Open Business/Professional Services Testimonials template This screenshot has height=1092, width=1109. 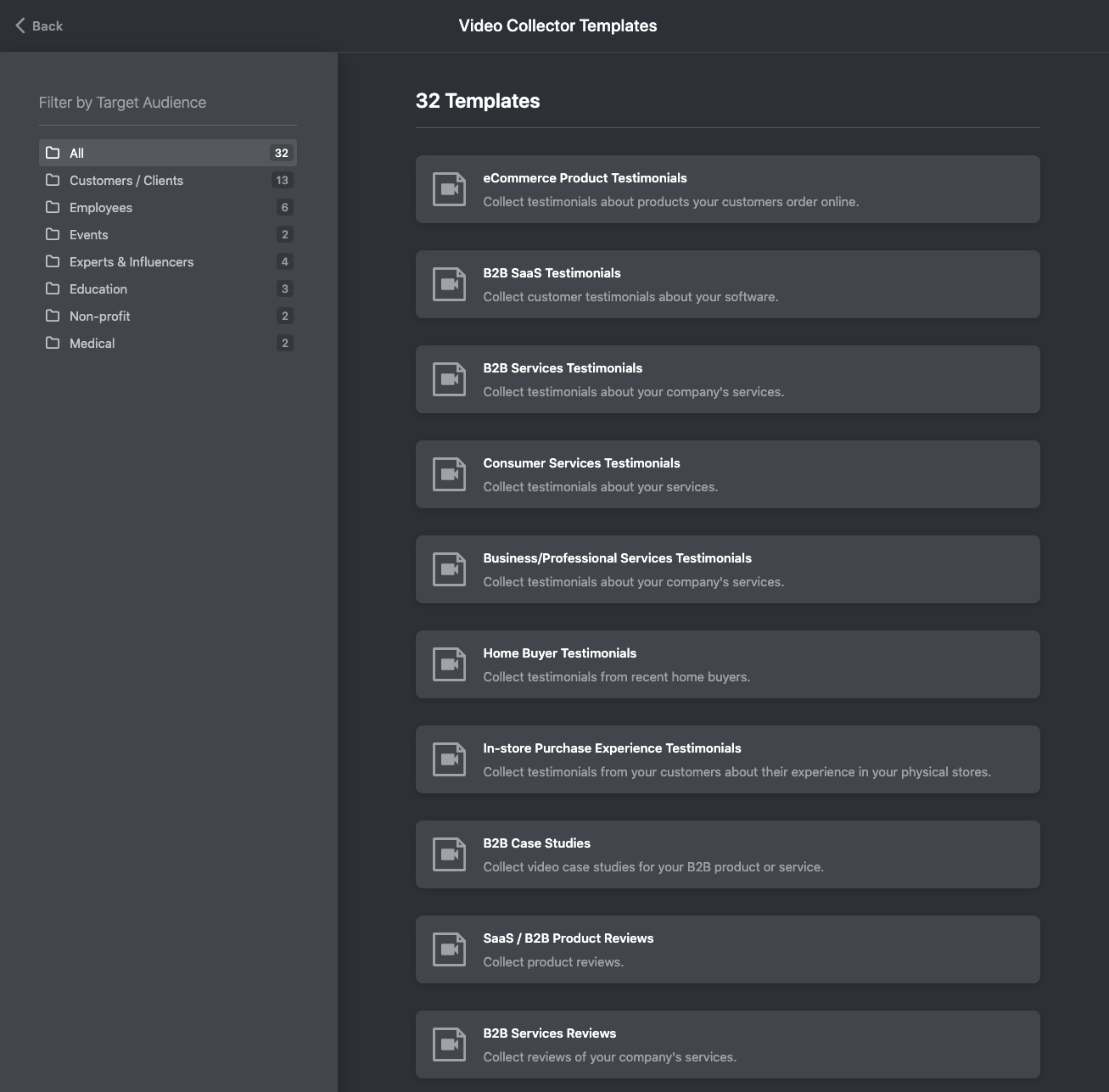[727, 569]
